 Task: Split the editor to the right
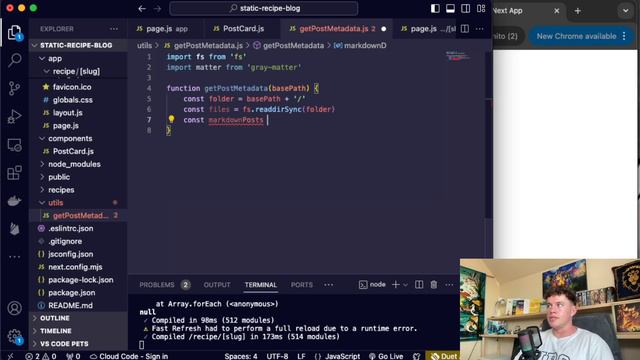(464, 29)
